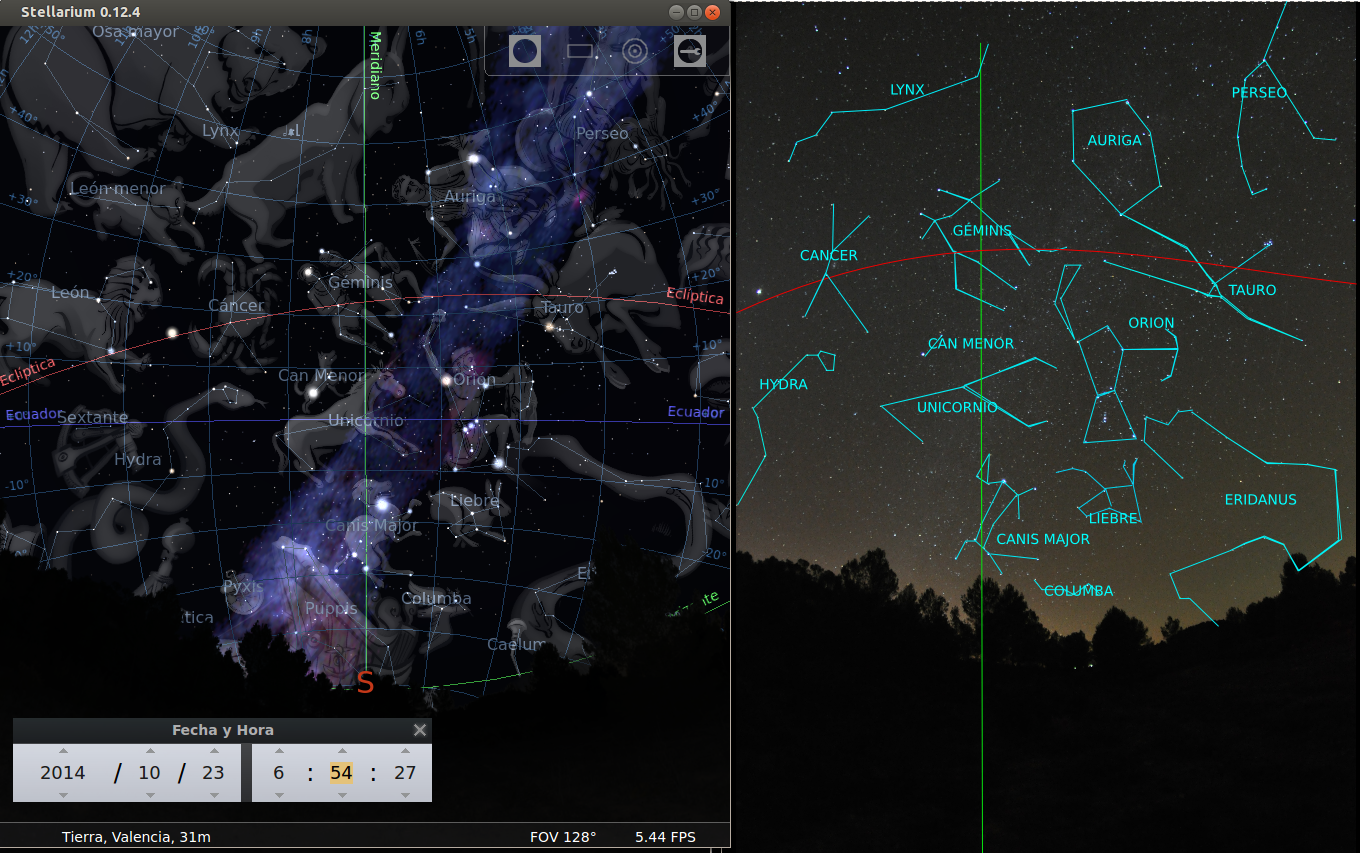Decrease the hour with the down arrow
Image resolution: width=1360 pixels, height=853 pixels.
pyautogui.click(x=278, y=795)
